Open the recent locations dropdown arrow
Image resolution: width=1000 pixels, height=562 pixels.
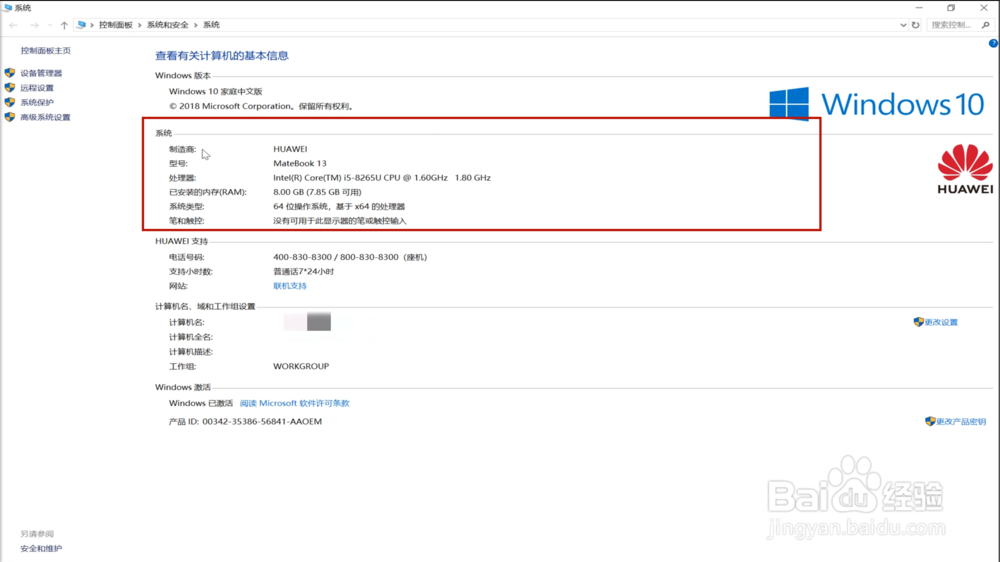click(50, 25)
